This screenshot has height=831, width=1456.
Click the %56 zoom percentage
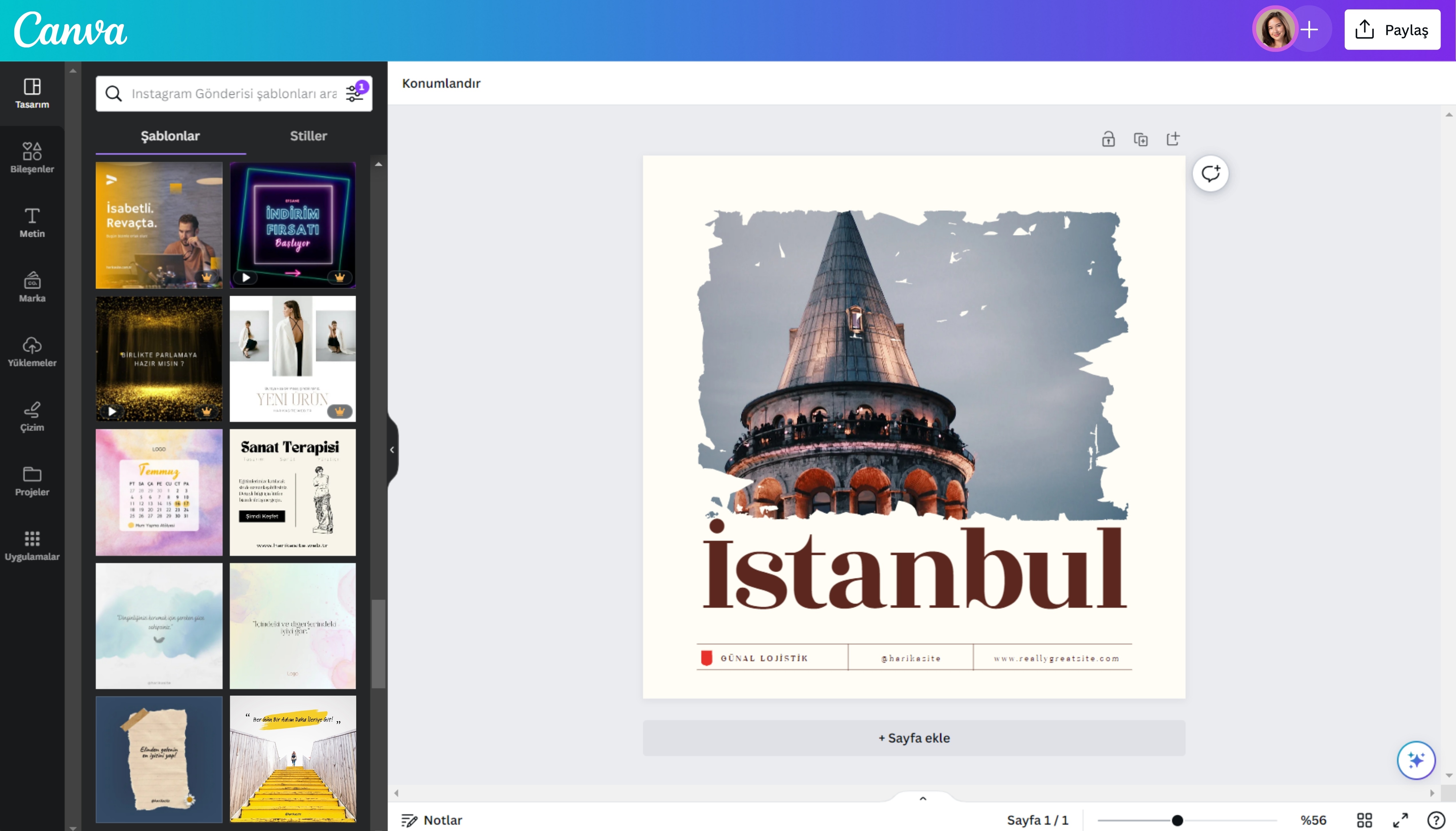[1313, 820]
